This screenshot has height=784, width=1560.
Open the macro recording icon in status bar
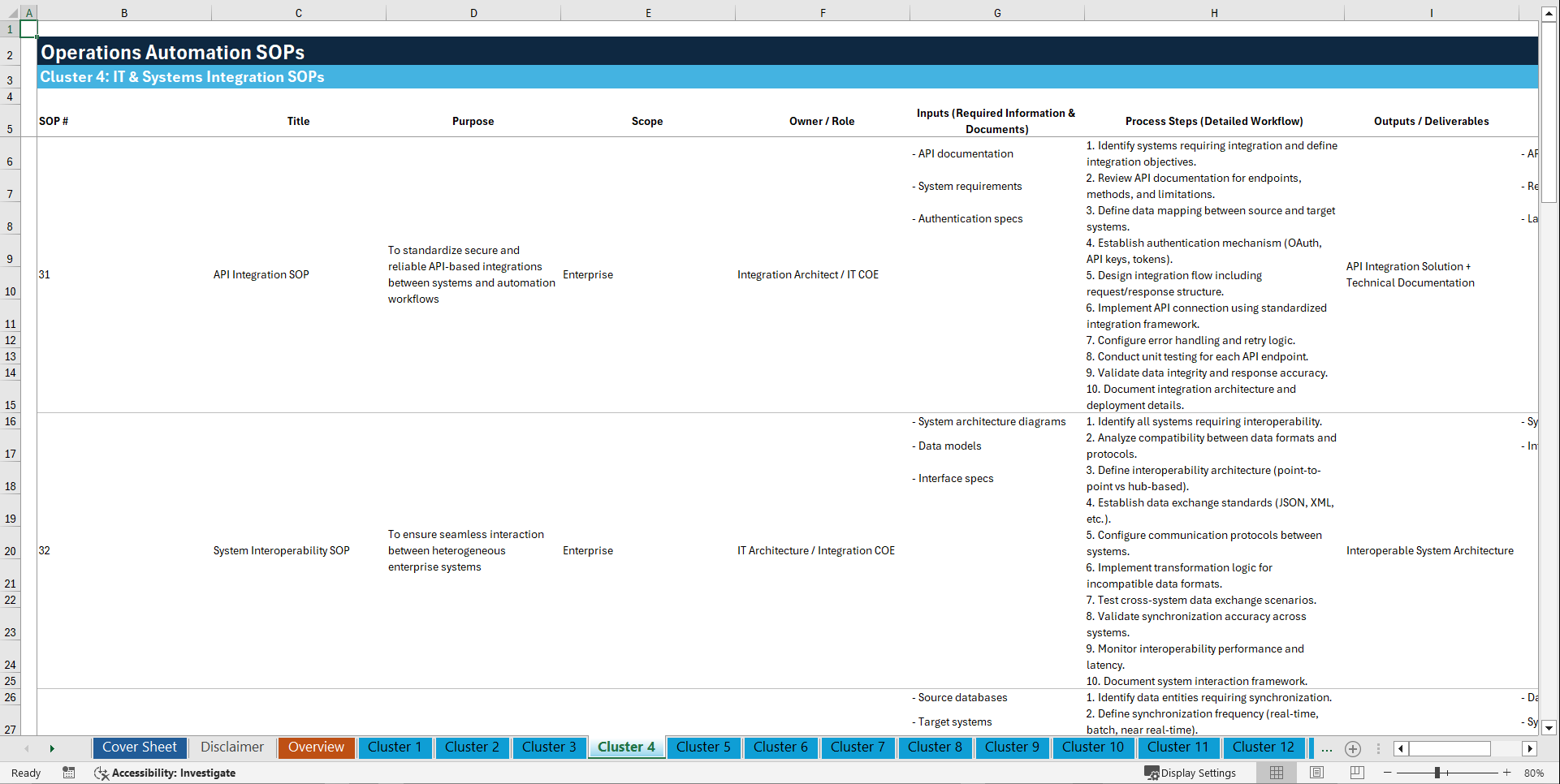click(x=69, y=773)
